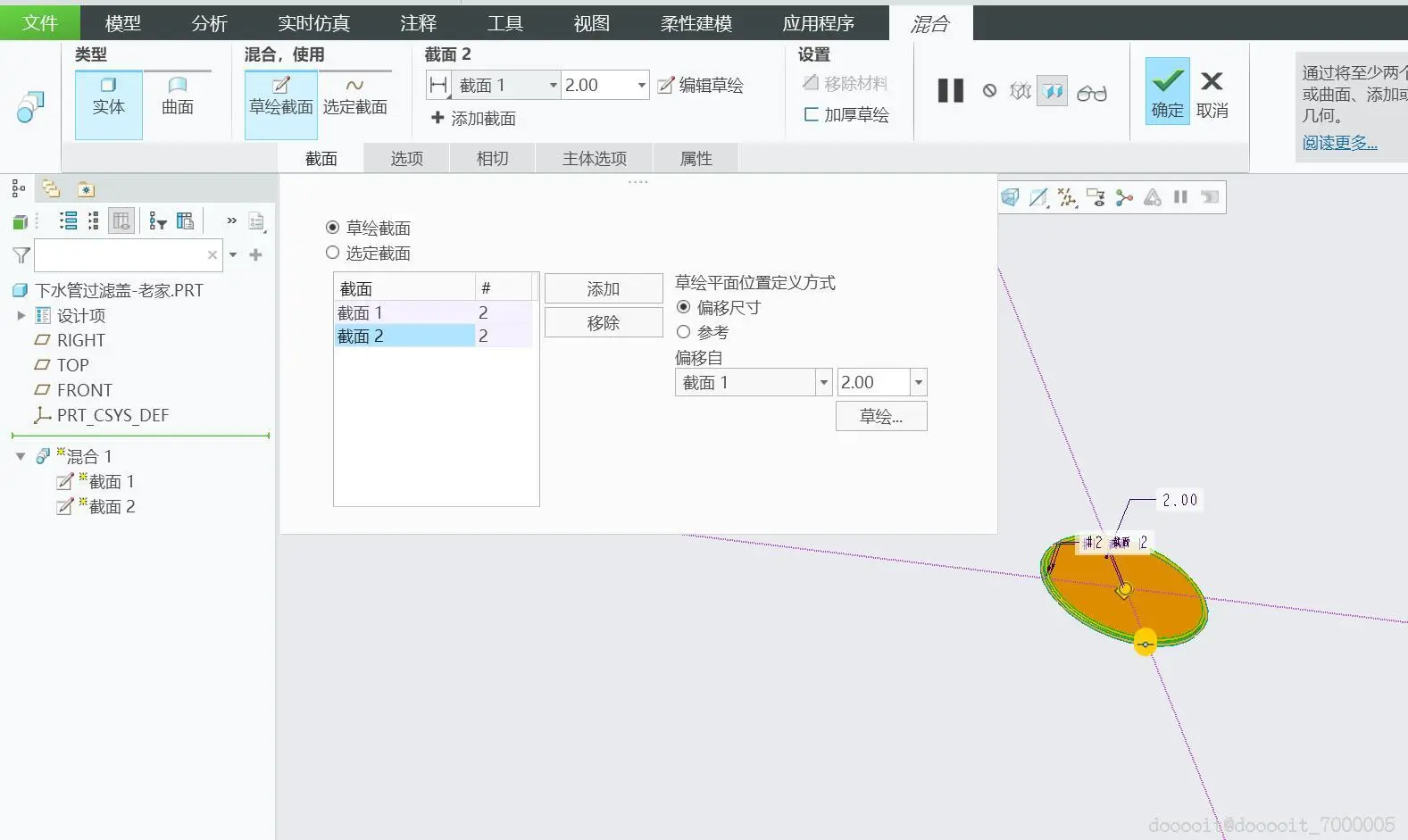Click 编辑草绘 edit sketch button
Screen dimensions: 1408x840
pyautogui.click(x=701, y=86)
